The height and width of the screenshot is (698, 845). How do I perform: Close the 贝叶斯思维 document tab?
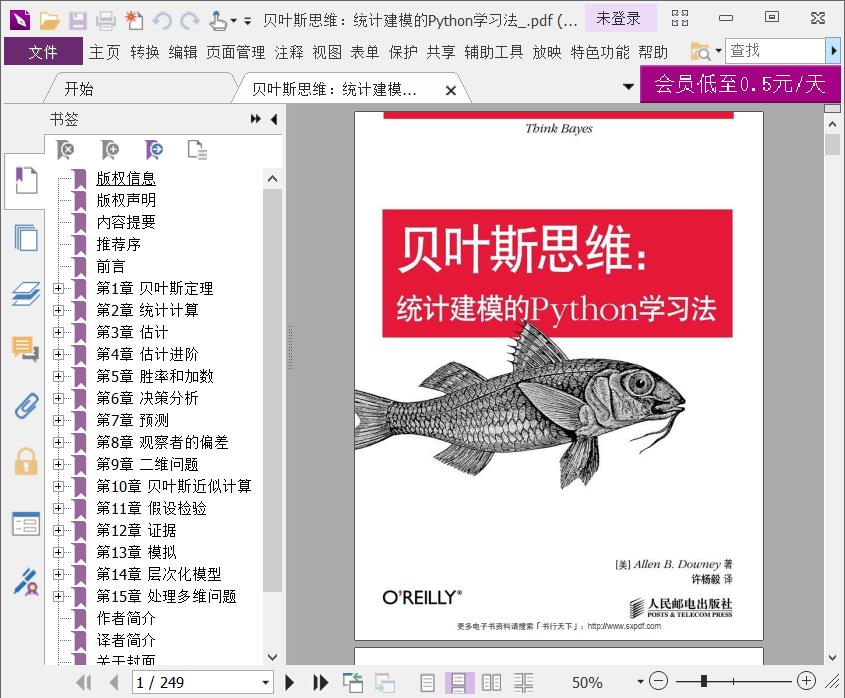[451, 91]
